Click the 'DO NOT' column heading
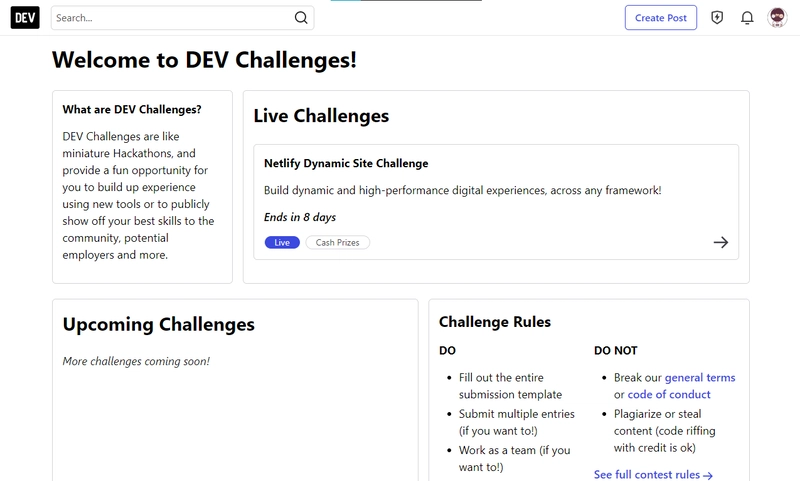 click(615, 350)
